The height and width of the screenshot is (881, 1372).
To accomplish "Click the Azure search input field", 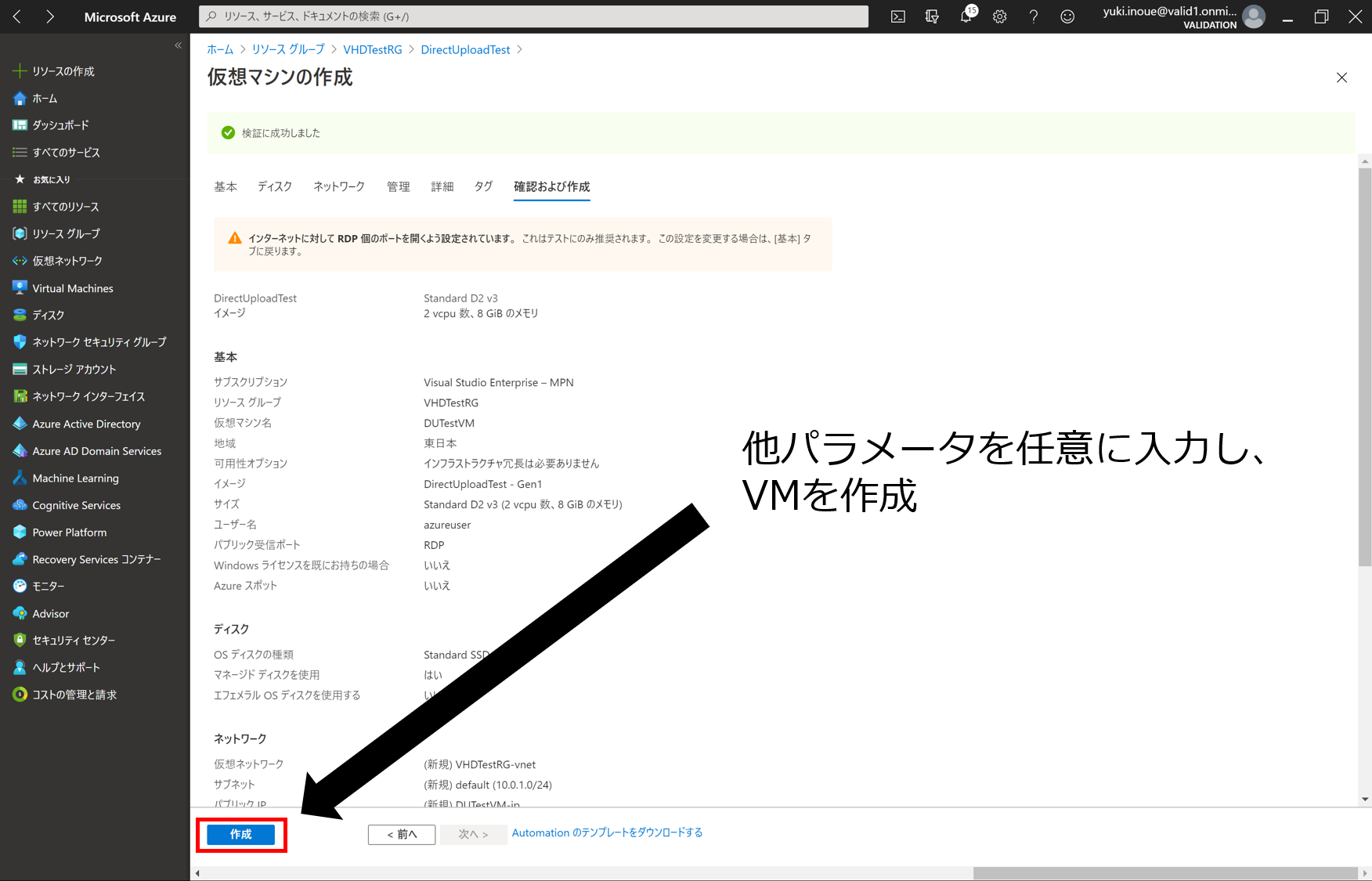I will [x=533, y=16].
